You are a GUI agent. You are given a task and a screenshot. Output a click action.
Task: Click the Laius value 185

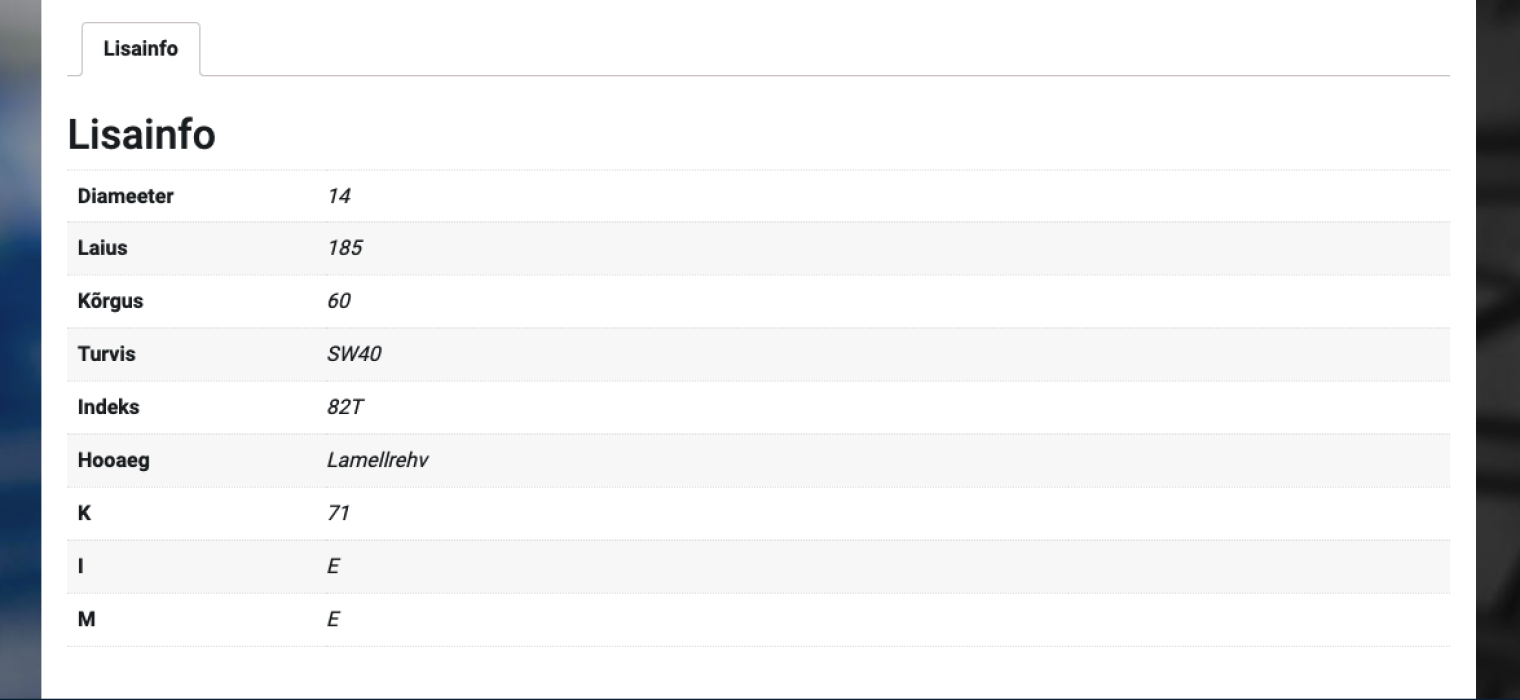click(x=344, y=248)
